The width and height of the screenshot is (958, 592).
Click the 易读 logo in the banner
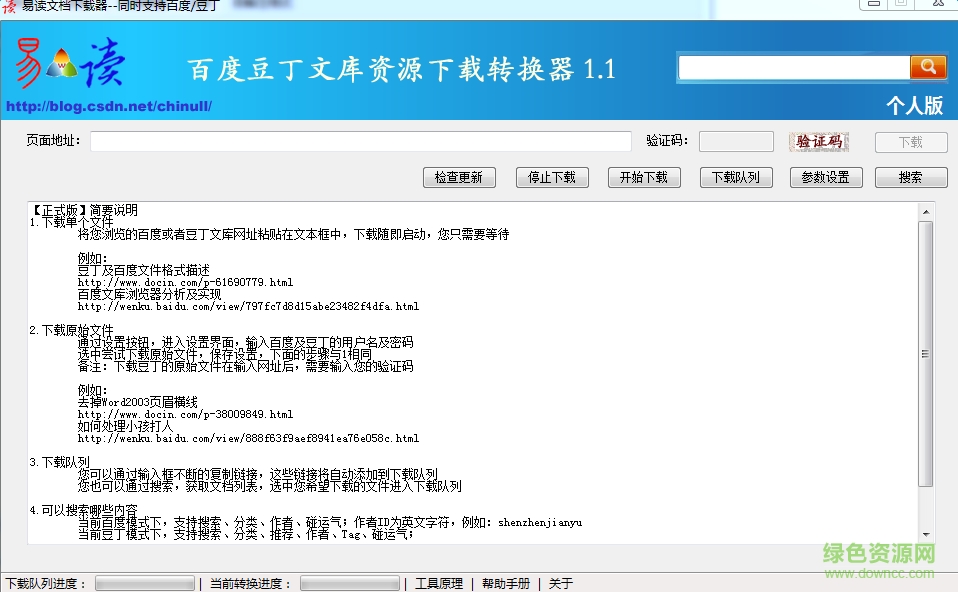tap(70, 65)
